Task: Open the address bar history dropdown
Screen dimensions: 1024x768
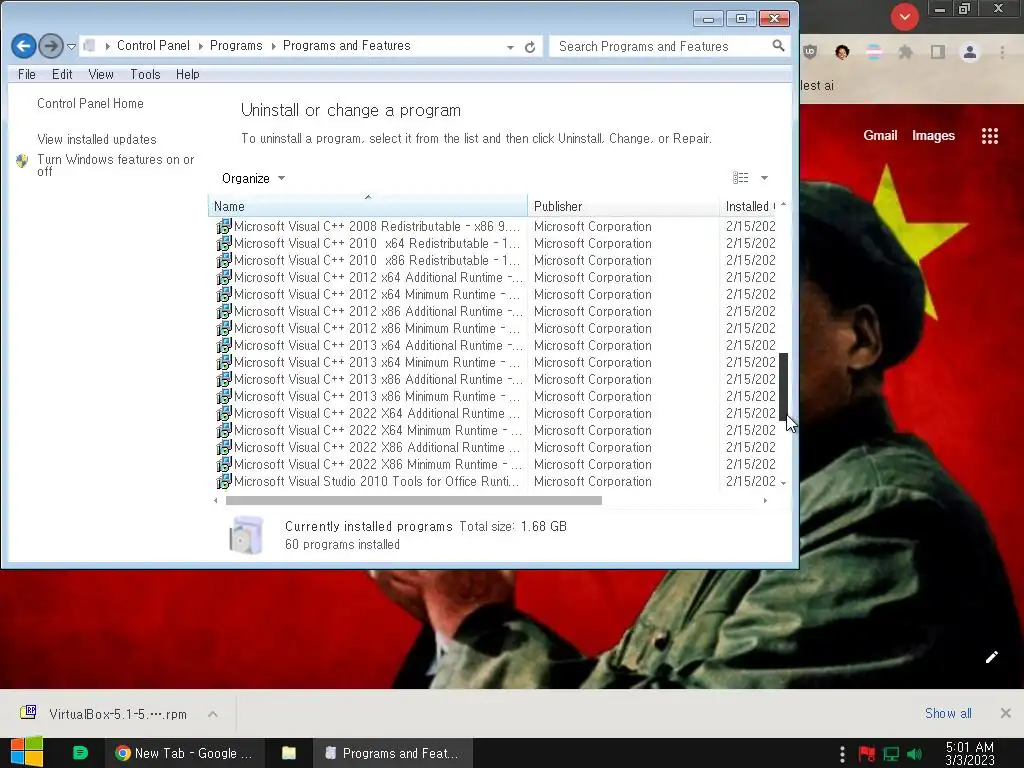Action: (x=510, y=47)
